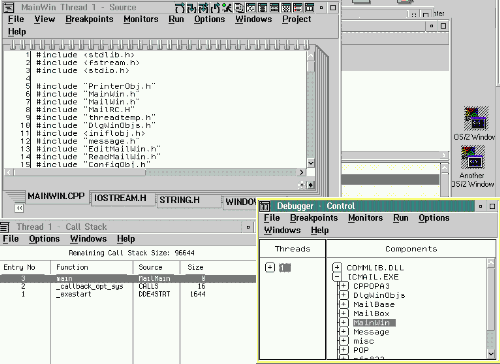
Task: Click the source view horizontal scrollbar right arrow
Action: pyautogui.click(x=301, y=172)
